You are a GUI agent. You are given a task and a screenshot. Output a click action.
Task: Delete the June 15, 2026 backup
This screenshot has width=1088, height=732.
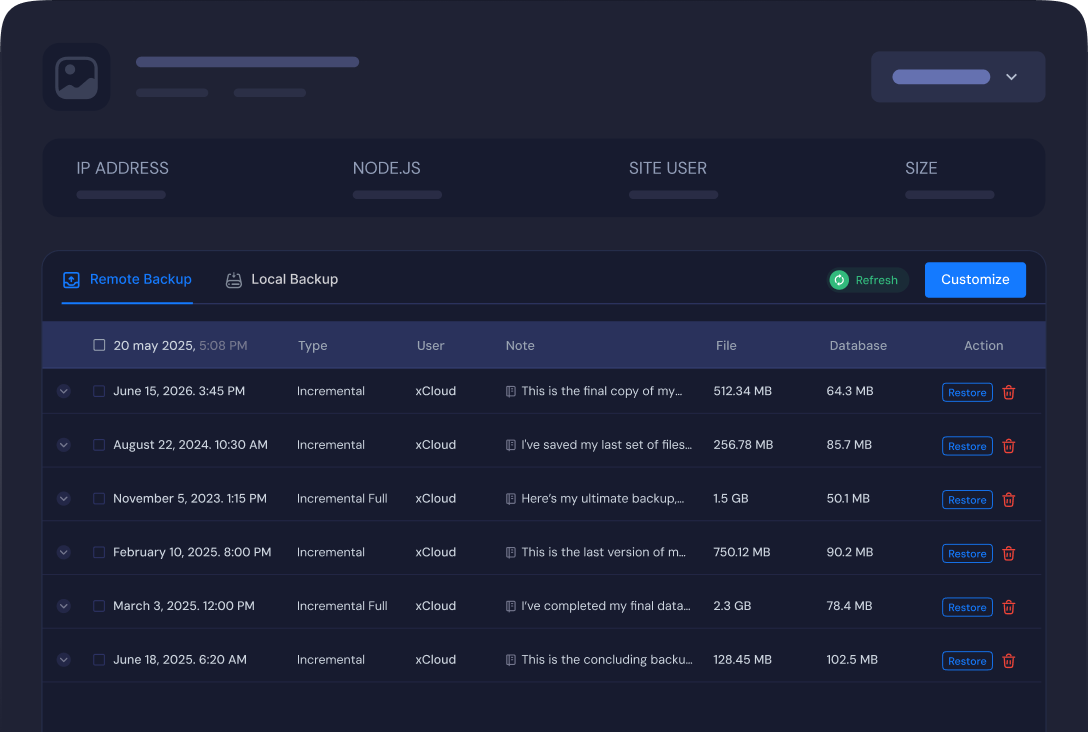tap(1008, 392)
